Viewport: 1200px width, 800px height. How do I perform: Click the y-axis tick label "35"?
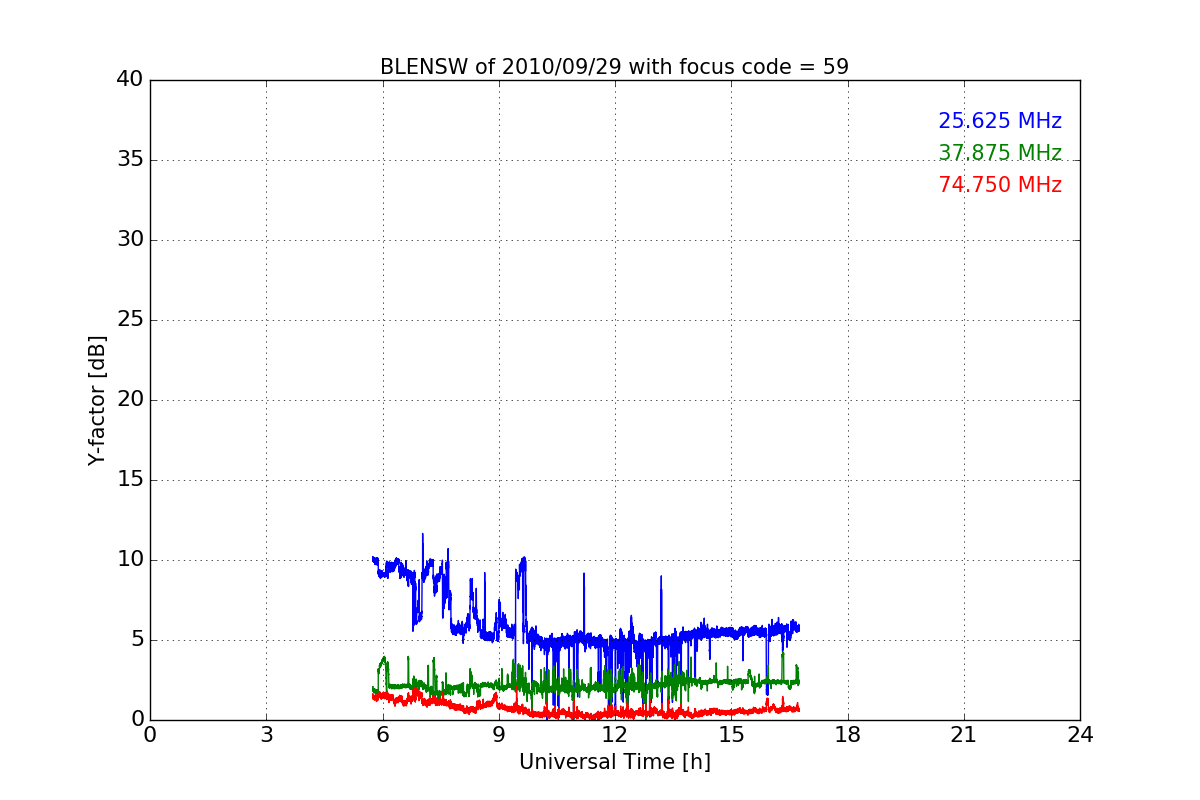(x=130, y=160)
